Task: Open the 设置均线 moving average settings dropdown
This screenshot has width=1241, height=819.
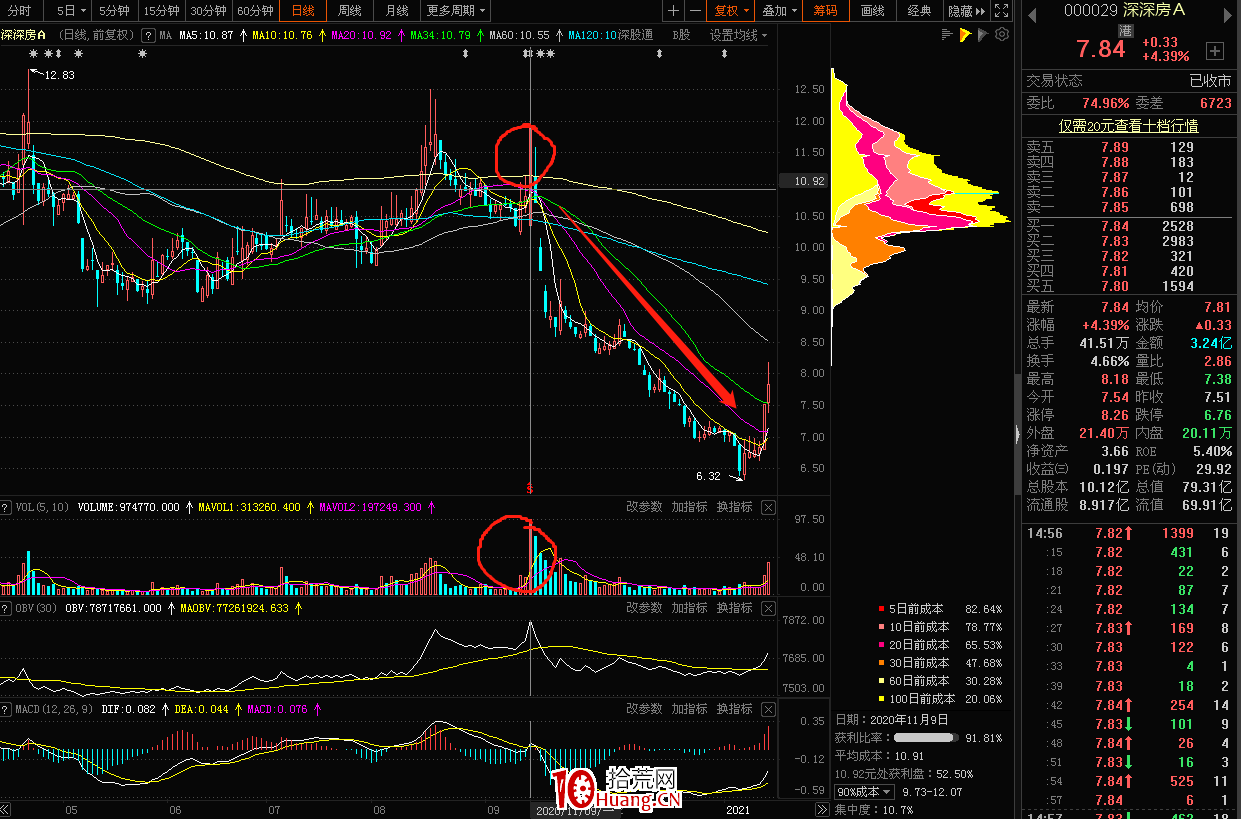Action: tap(739, 35)
